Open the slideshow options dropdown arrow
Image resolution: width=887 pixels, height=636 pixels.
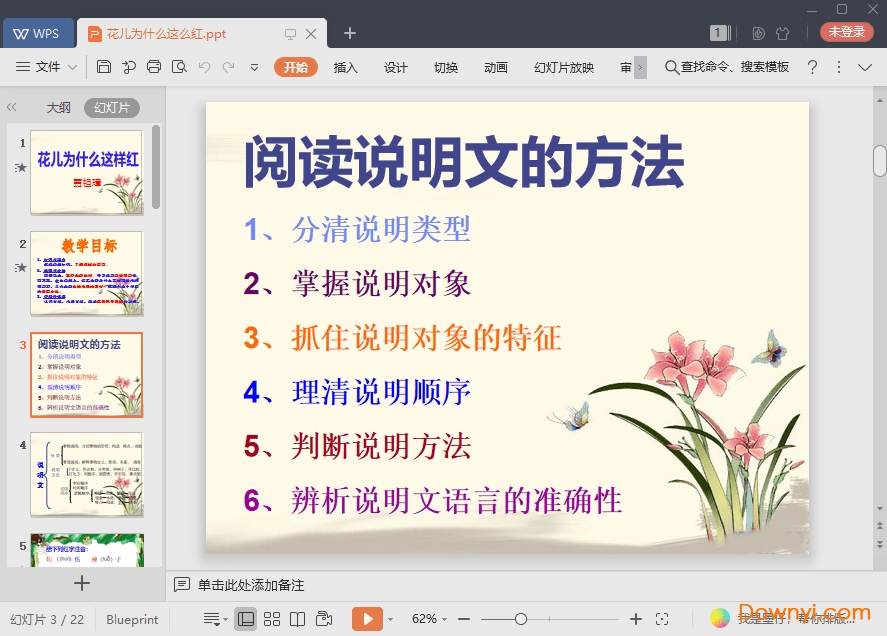[x=390, y=620]
